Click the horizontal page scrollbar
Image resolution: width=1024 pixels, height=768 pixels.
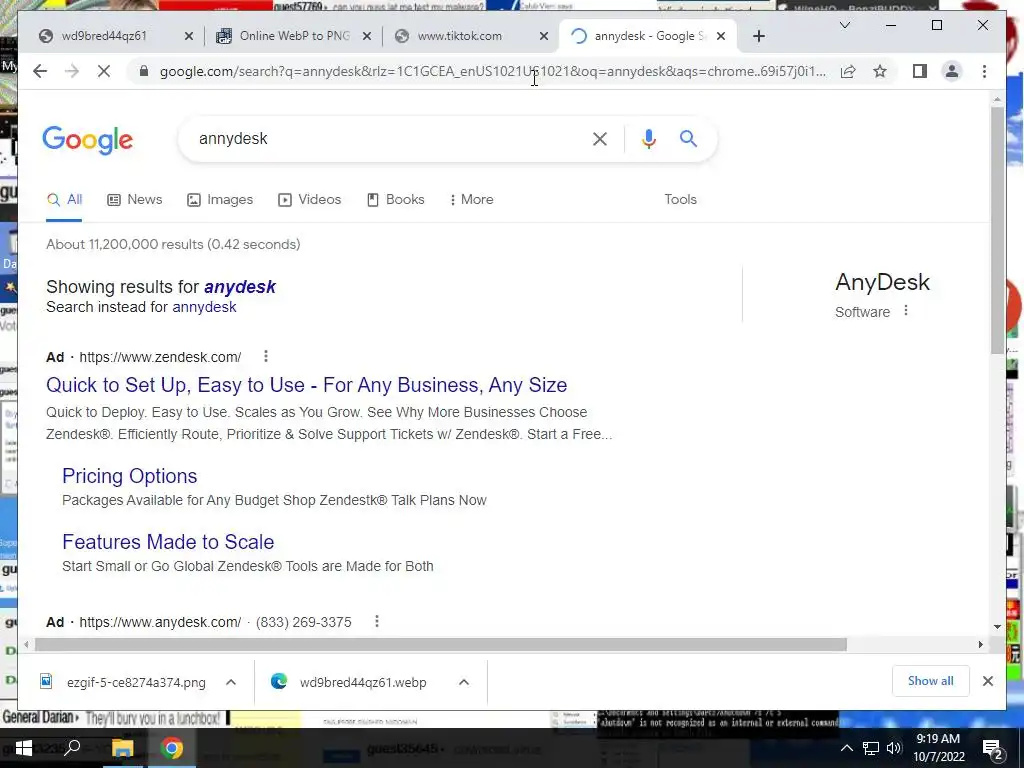point(441,645)
